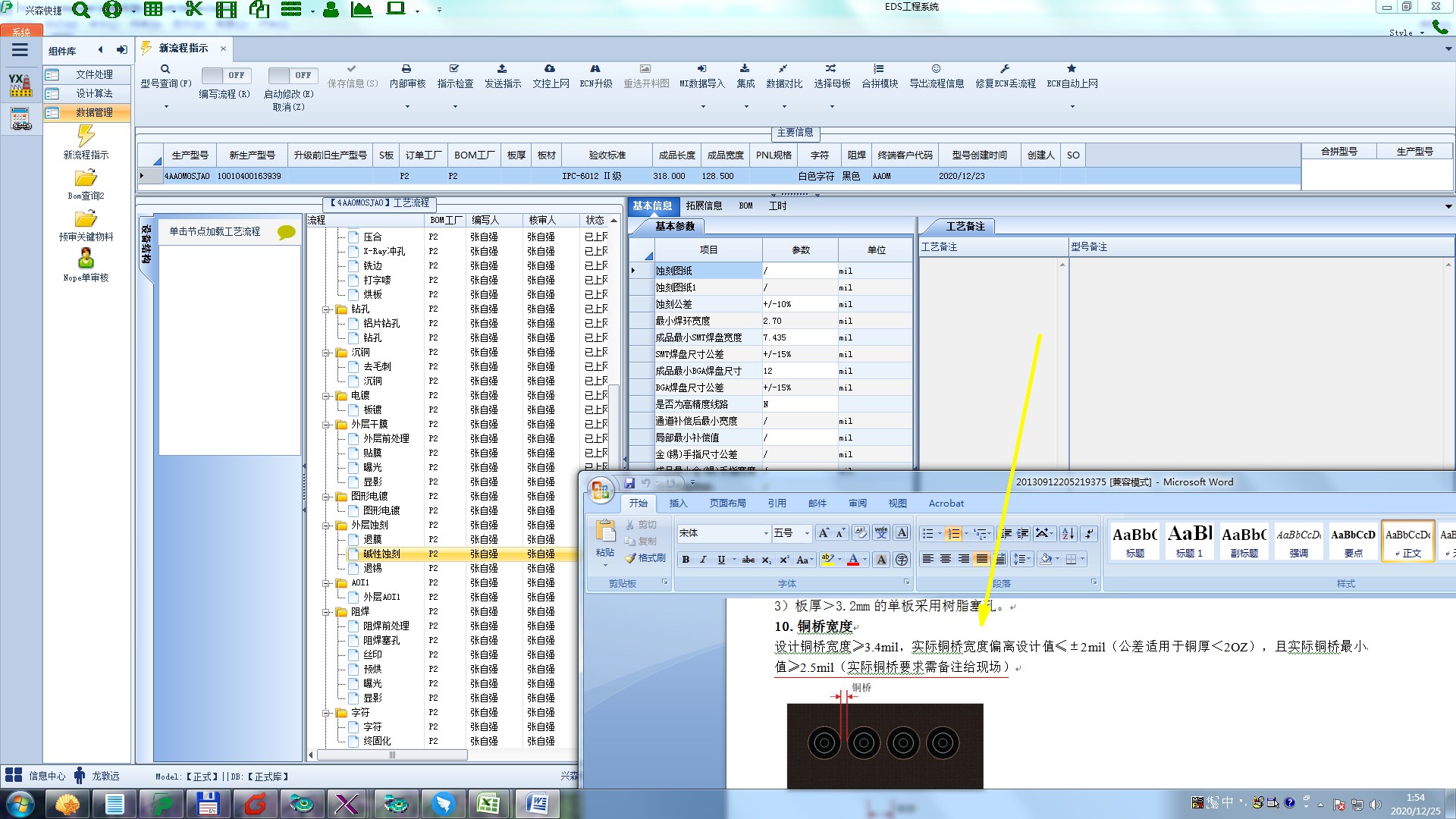Click the 文控上网 upload icon

click(550, 69)
